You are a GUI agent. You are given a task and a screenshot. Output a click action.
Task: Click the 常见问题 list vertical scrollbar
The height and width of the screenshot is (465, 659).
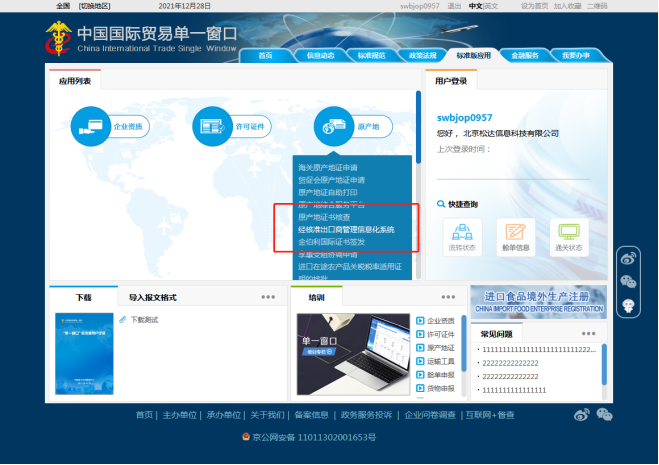[604, 364]
